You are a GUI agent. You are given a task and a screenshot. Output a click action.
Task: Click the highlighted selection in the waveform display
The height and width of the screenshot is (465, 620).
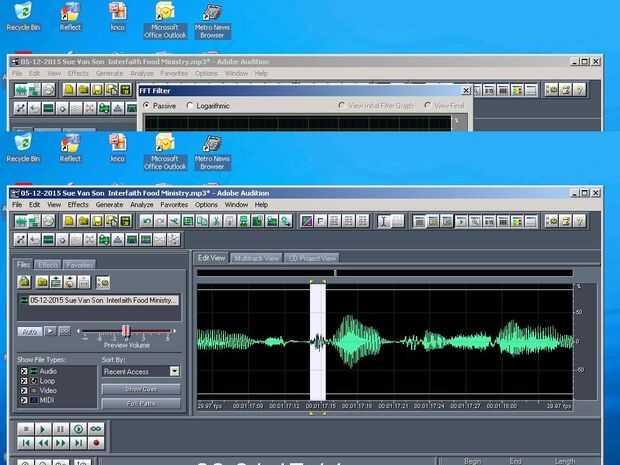[318, 342]
